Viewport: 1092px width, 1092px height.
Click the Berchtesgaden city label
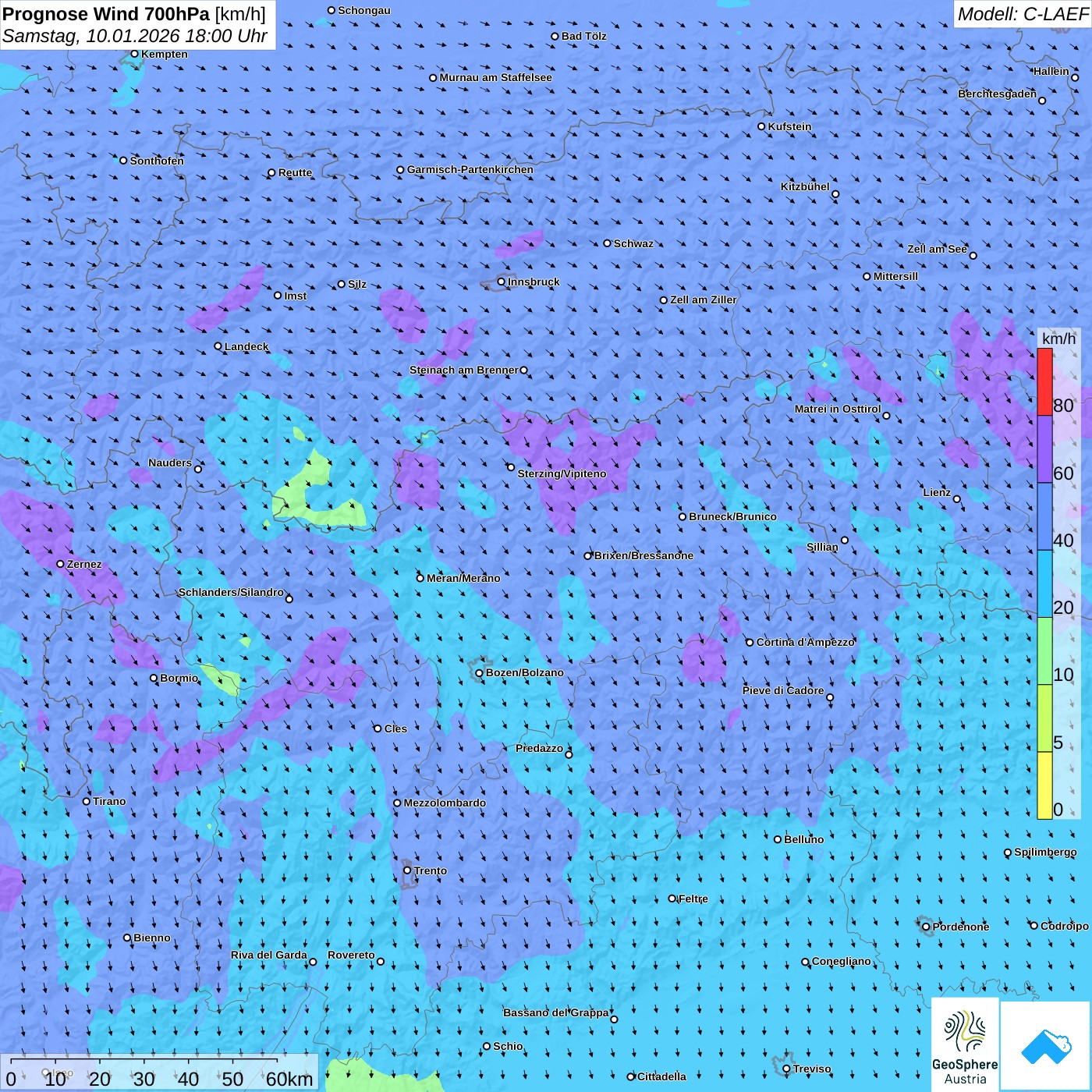point(998,94)
